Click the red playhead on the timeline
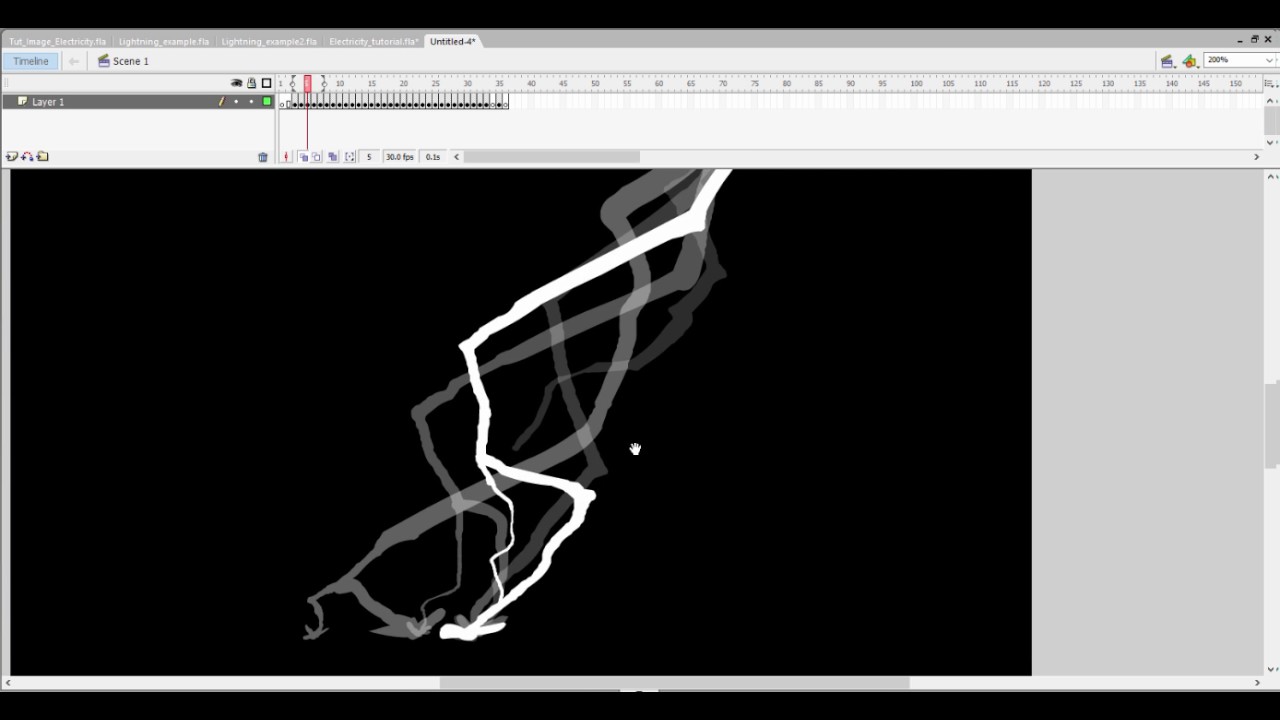 coord(308,83)
